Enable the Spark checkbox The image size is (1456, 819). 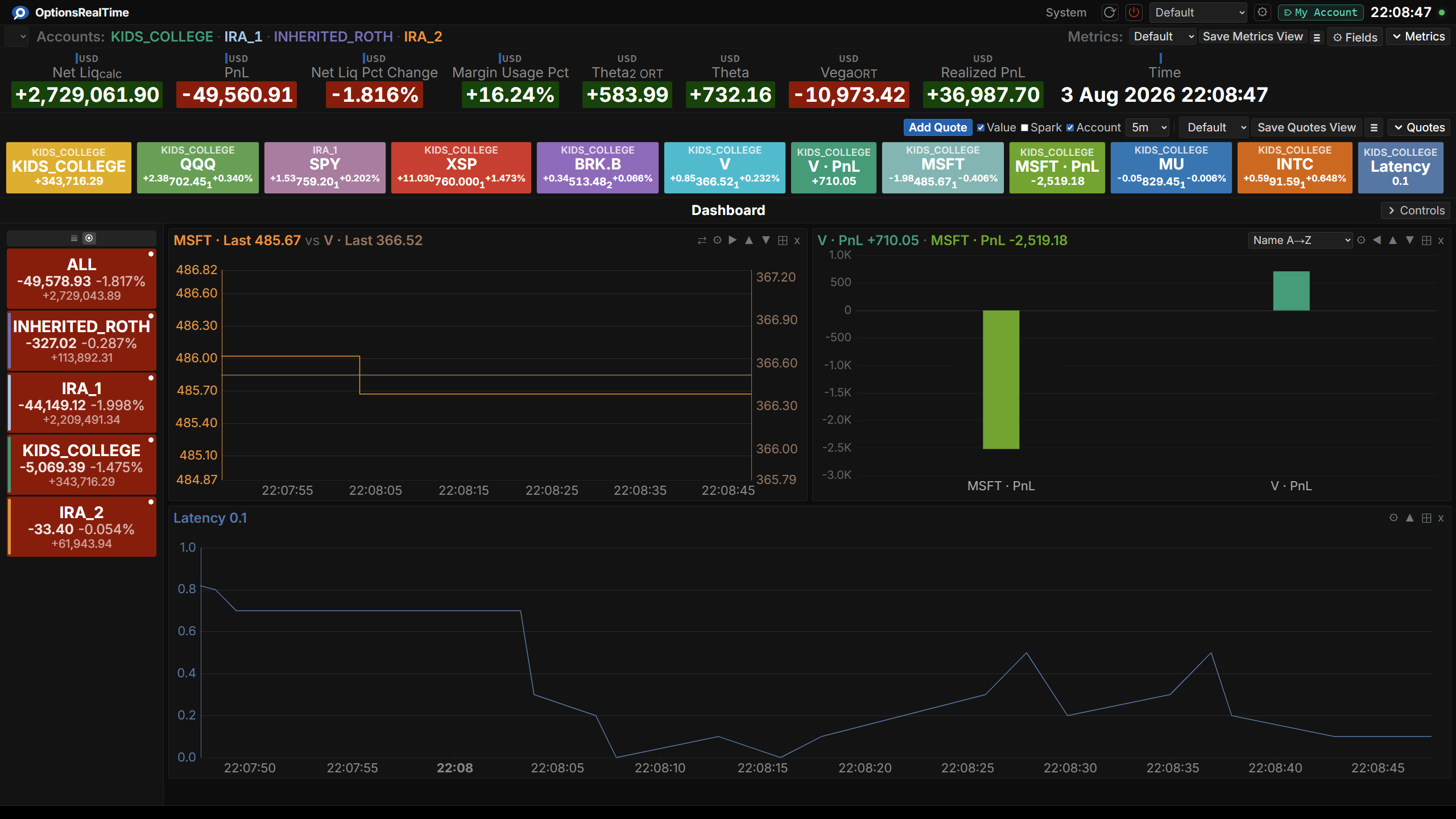click(x=1024, y=128)
